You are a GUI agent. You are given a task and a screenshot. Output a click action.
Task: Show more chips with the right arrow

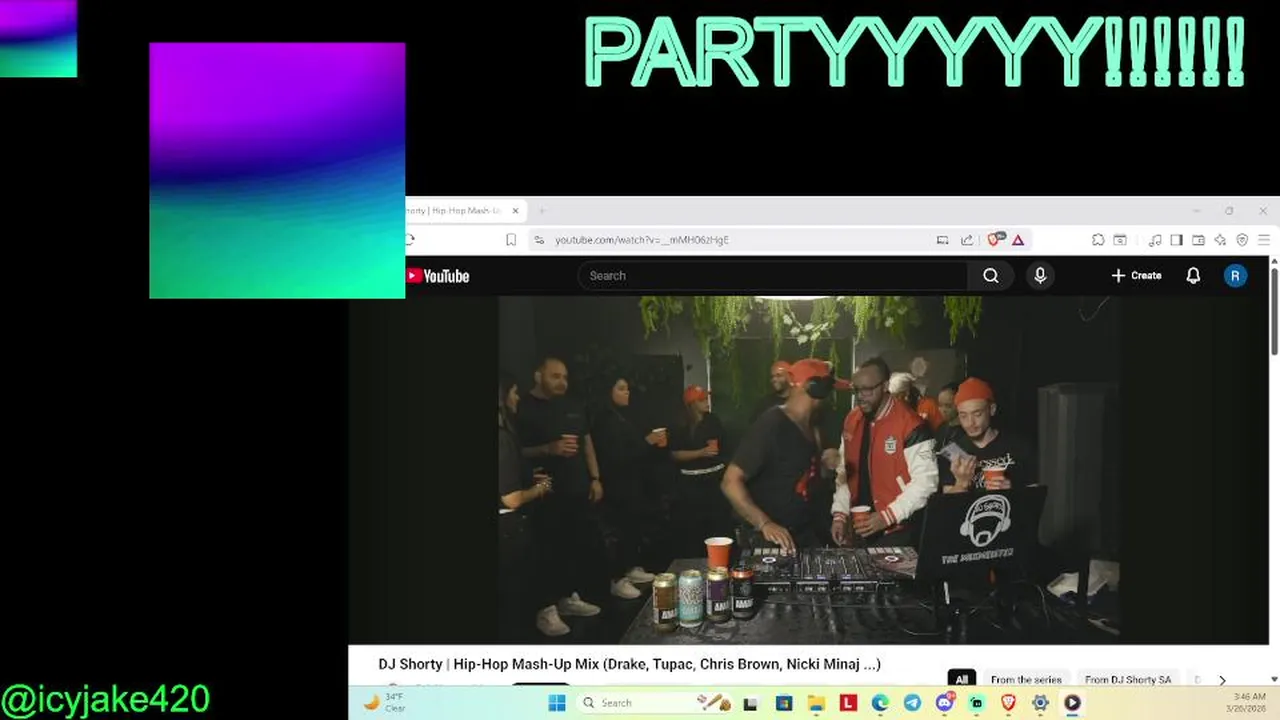1222,680
